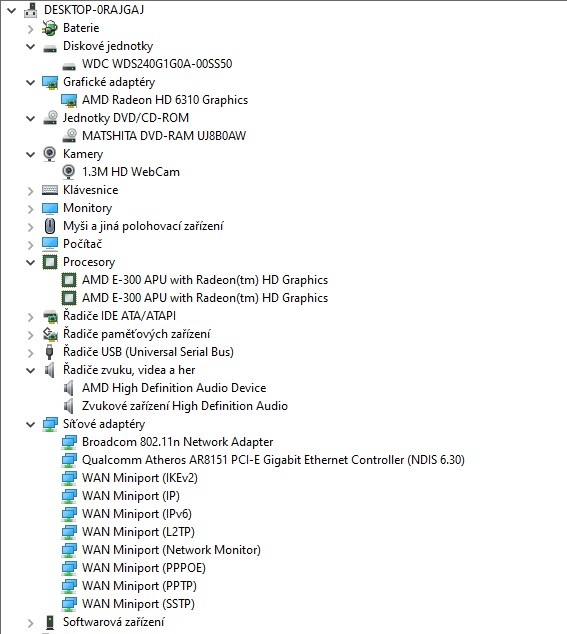
Task: Click the icon beside Řadiče IDE ATA/ATAPI
Action: click(x=50, y=316)
